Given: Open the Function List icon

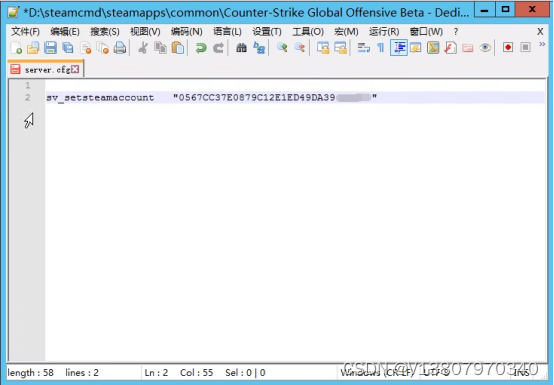Looking at the screenshot, I should tap(450, 47).
